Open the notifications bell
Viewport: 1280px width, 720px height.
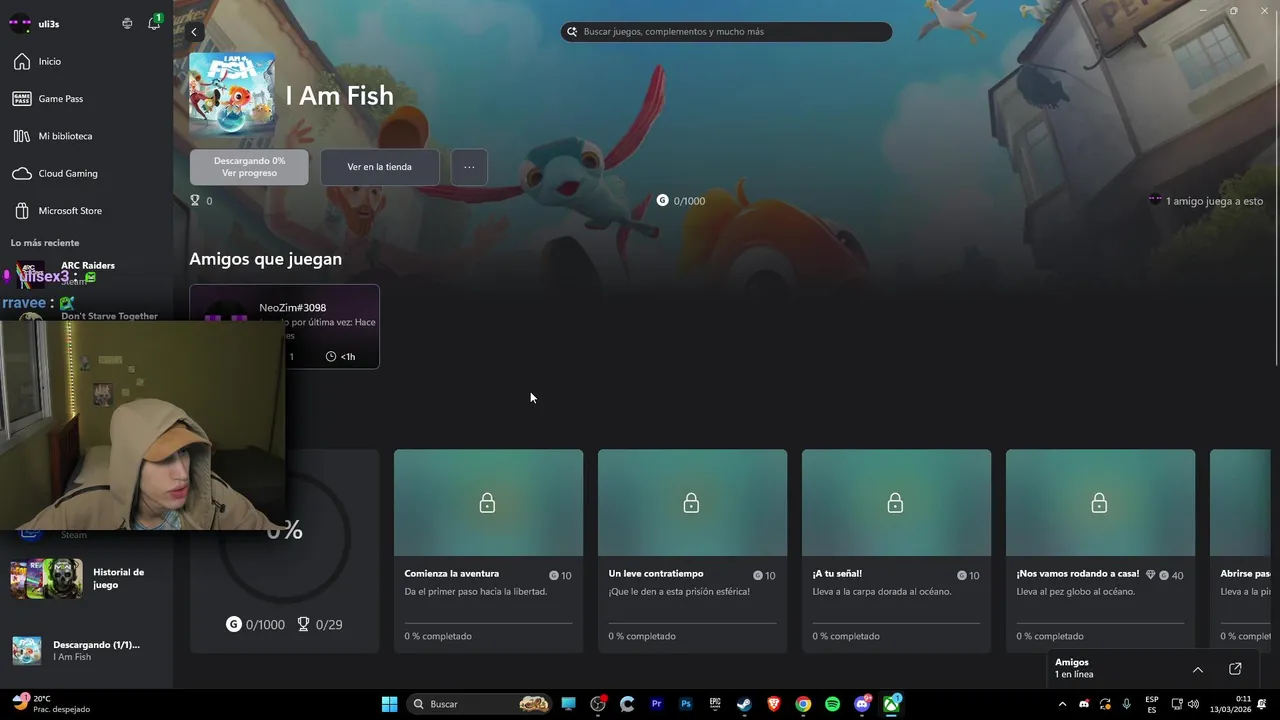click(154, 23)
